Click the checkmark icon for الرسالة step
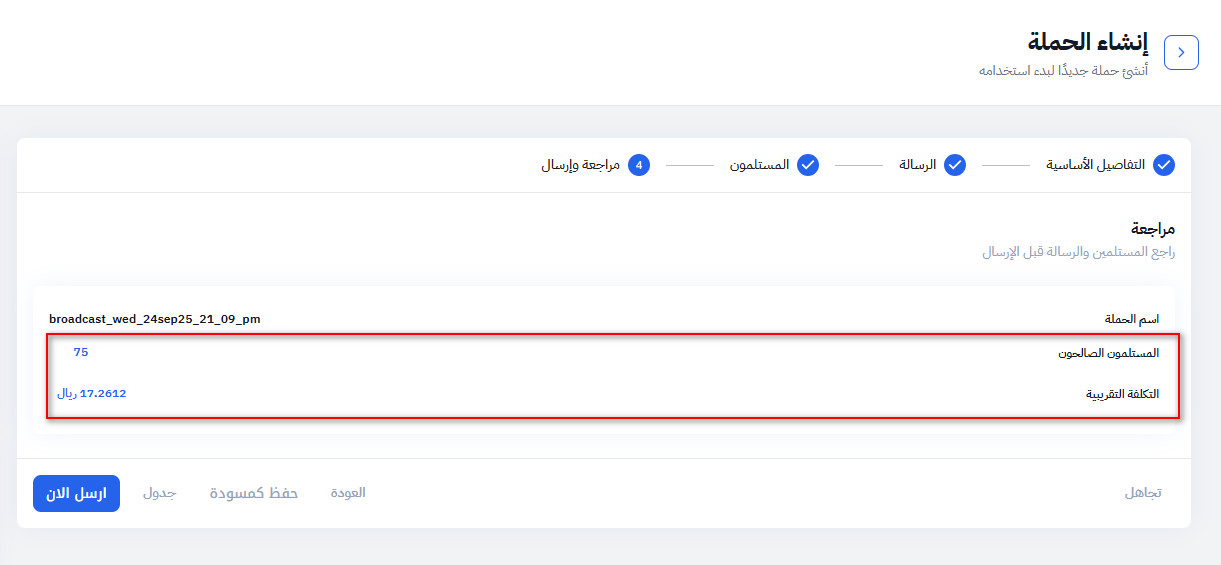 point(955,165)
